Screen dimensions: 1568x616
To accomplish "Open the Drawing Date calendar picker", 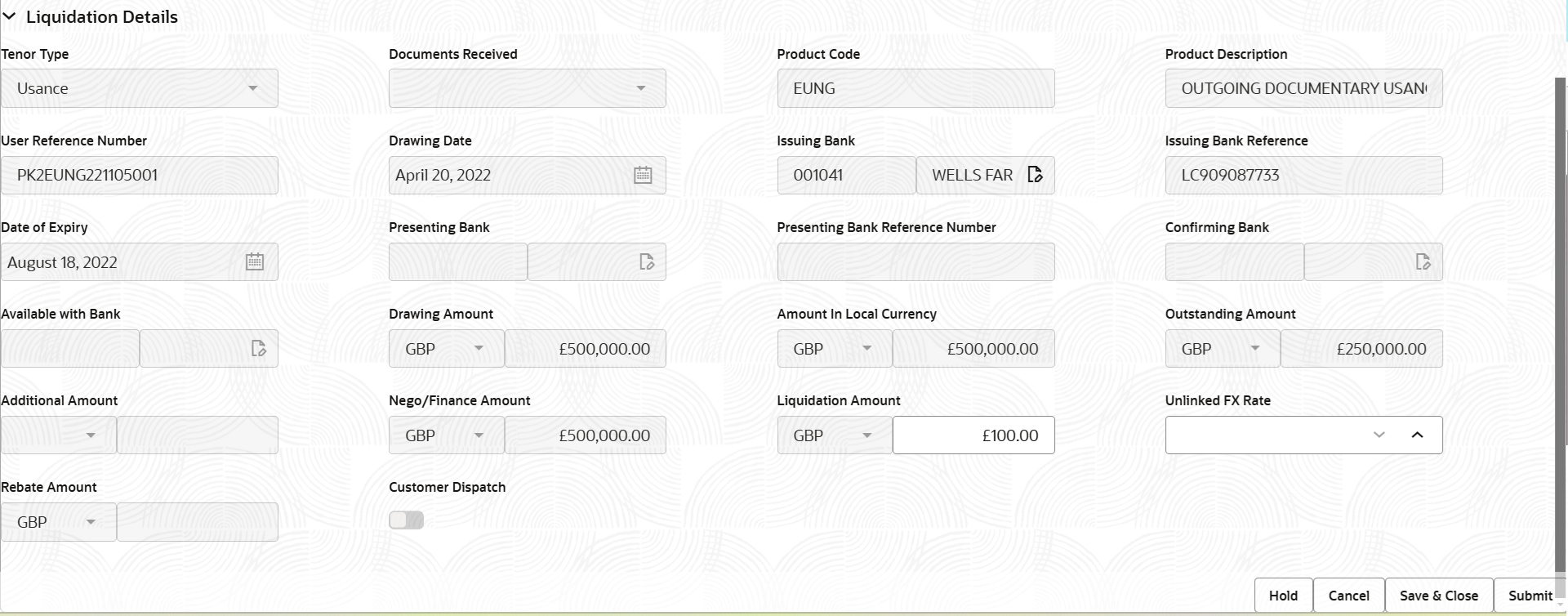I will 643,175.
